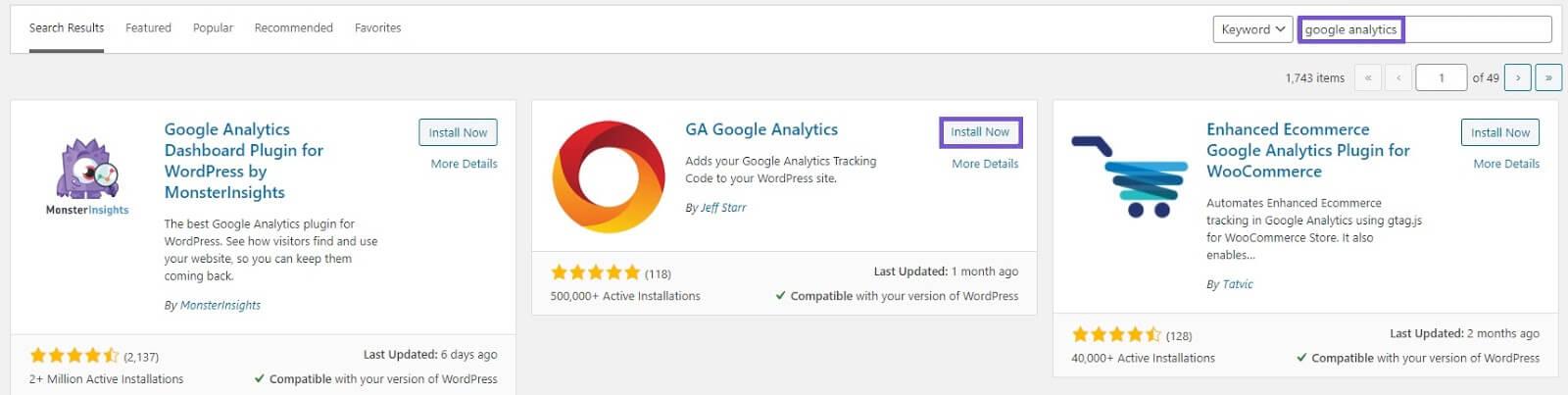Install the MonsterInsights Google Analytics plugin
The image size is (1568, 395).
[458, 132]
